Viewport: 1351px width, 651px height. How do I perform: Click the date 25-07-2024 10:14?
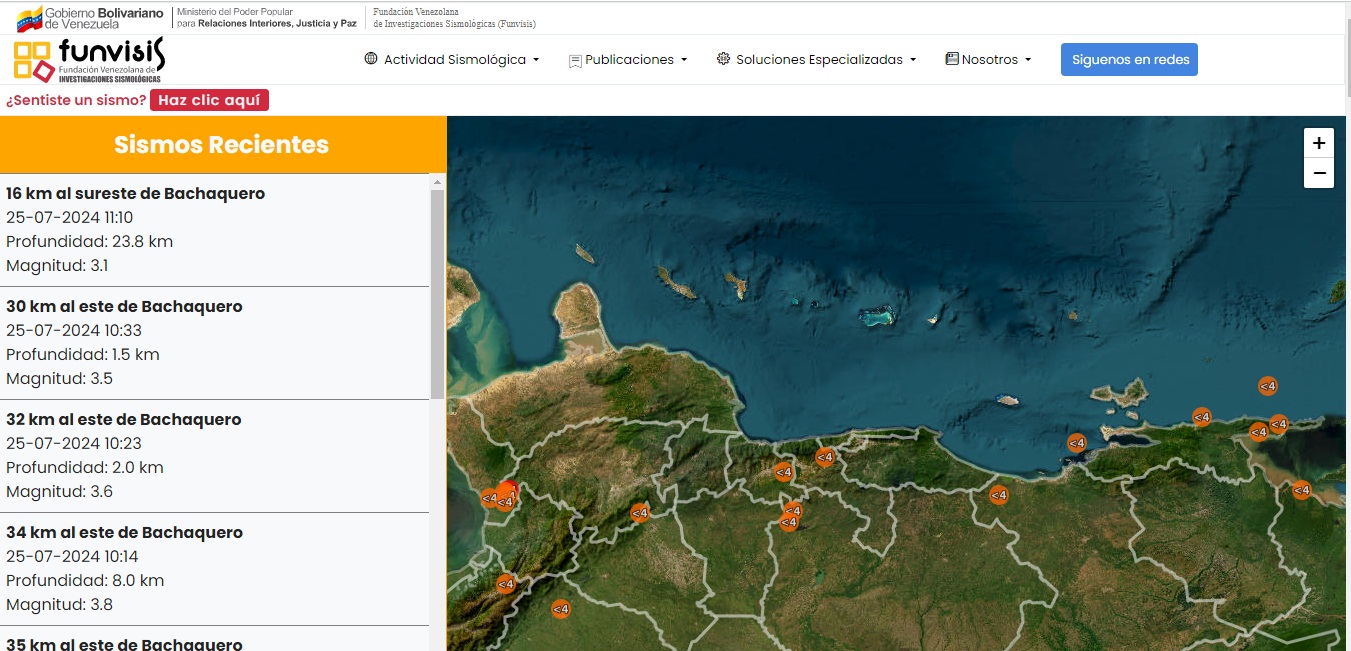coord(72,557)
